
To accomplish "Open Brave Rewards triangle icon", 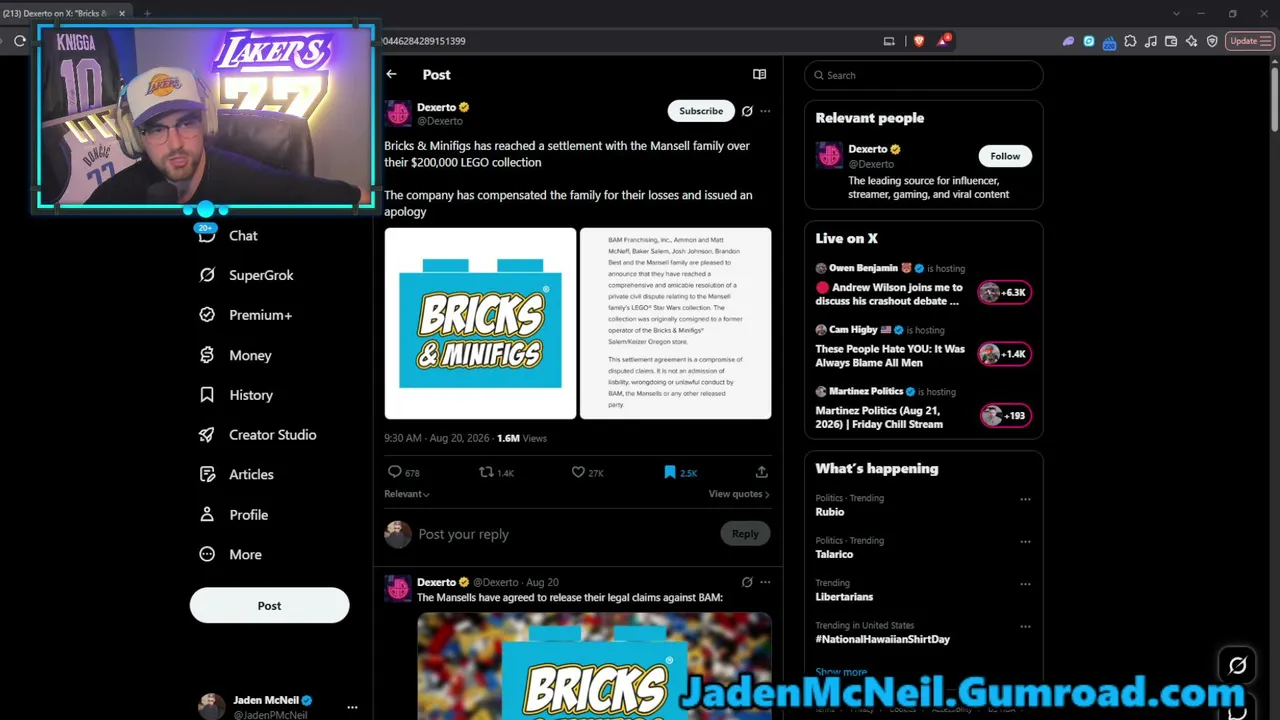I will (944, 41).
